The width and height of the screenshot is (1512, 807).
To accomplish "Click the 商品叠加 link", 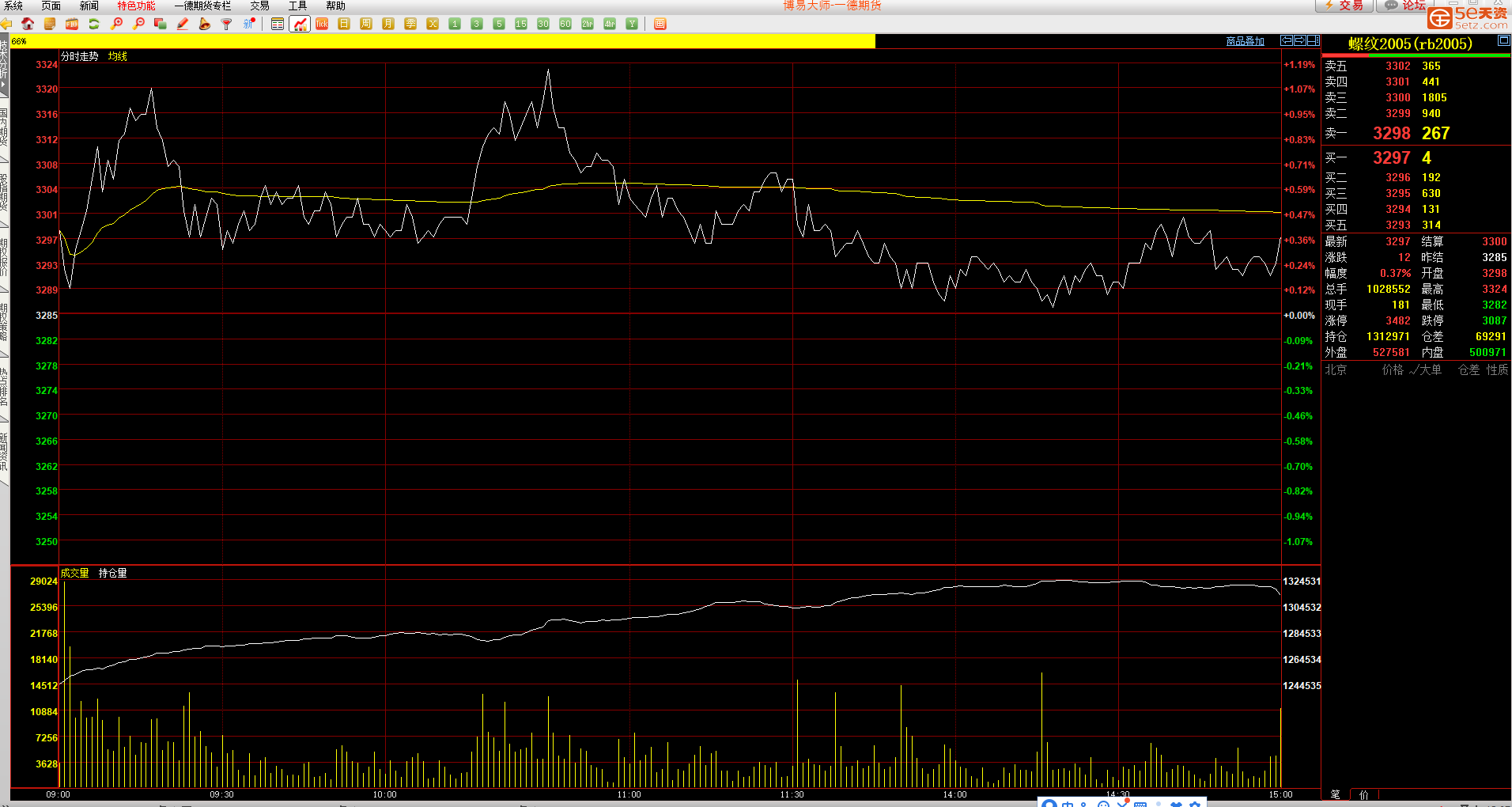I will [x=1245, y=41].
